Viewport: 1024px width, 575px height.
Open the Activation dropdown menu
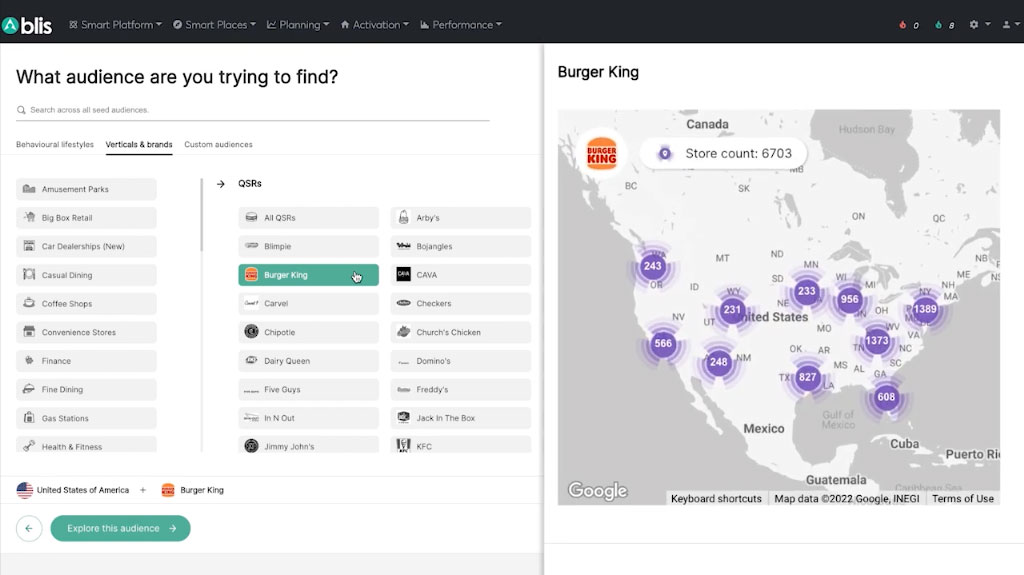click(375, 25)
